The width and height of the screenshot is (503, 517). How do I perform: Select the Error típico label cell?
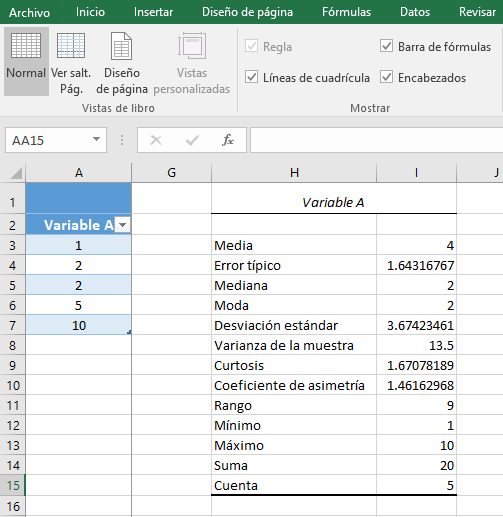294,265
